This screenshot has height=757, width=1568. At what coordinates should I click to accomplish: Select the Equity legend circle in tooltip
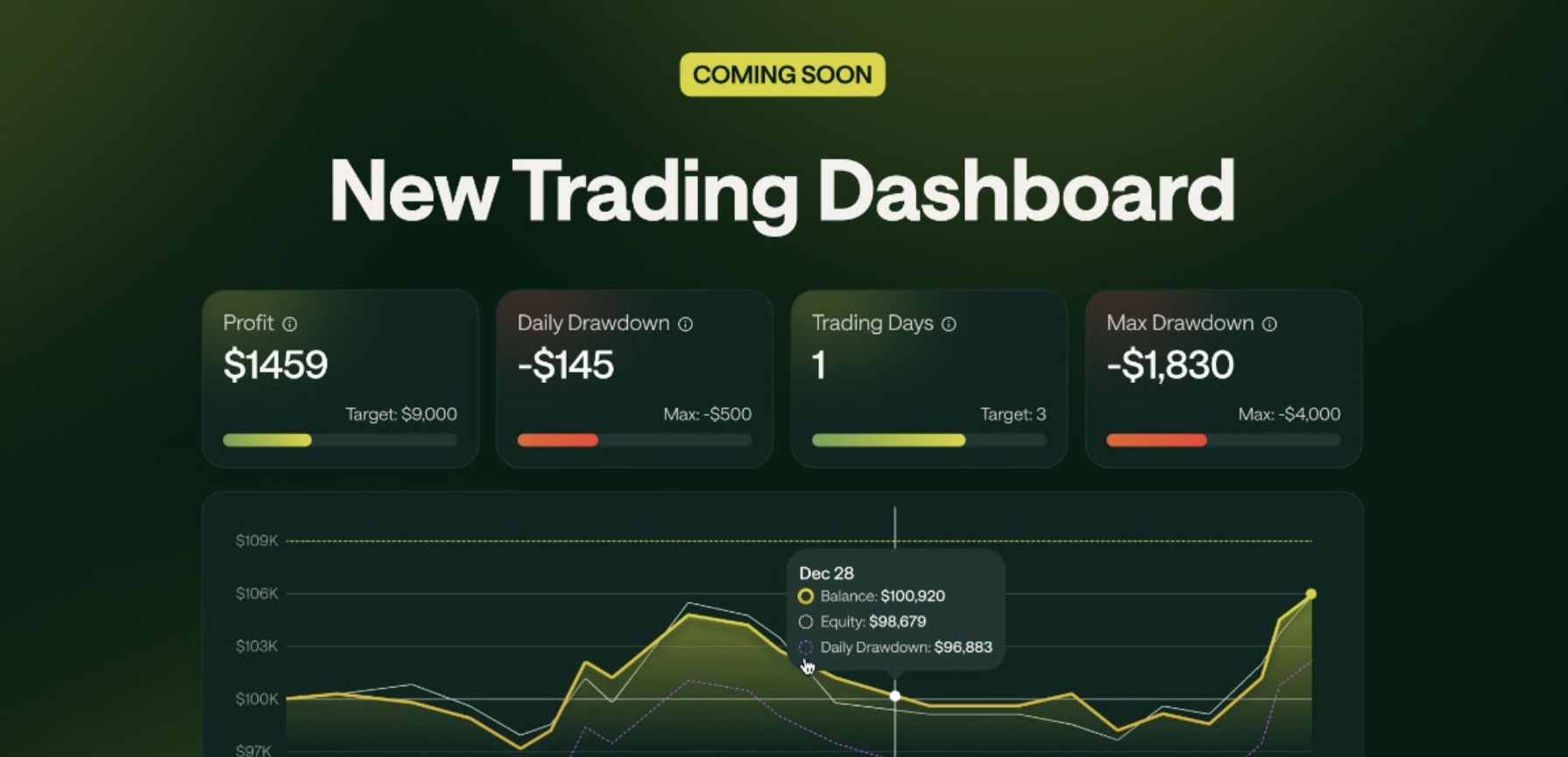tap(806, 622)
